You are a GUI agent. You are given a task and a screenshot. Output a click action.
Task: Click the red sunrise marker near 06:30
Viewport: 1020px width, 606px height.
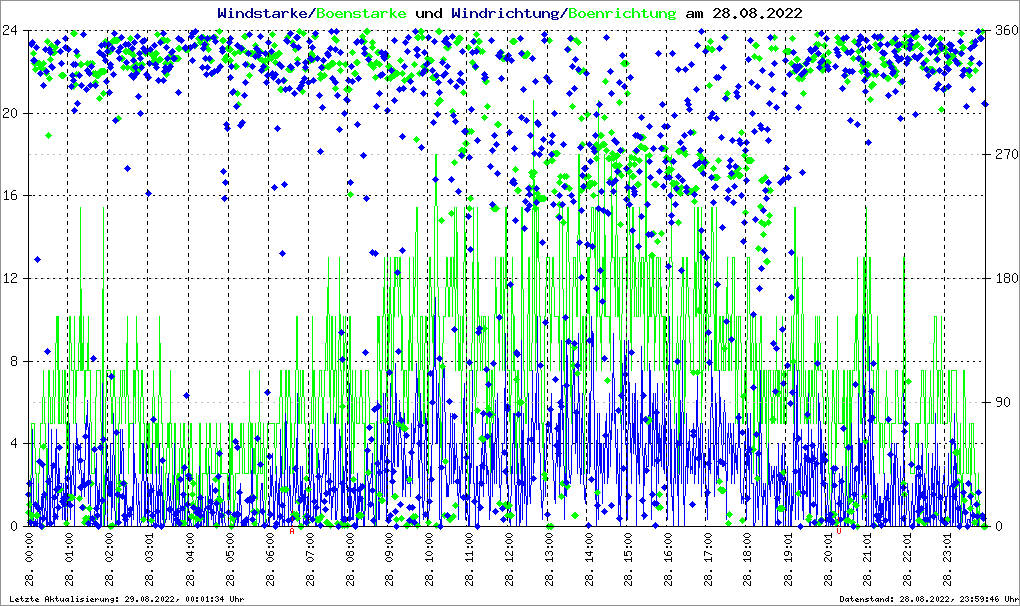[292, 531]
